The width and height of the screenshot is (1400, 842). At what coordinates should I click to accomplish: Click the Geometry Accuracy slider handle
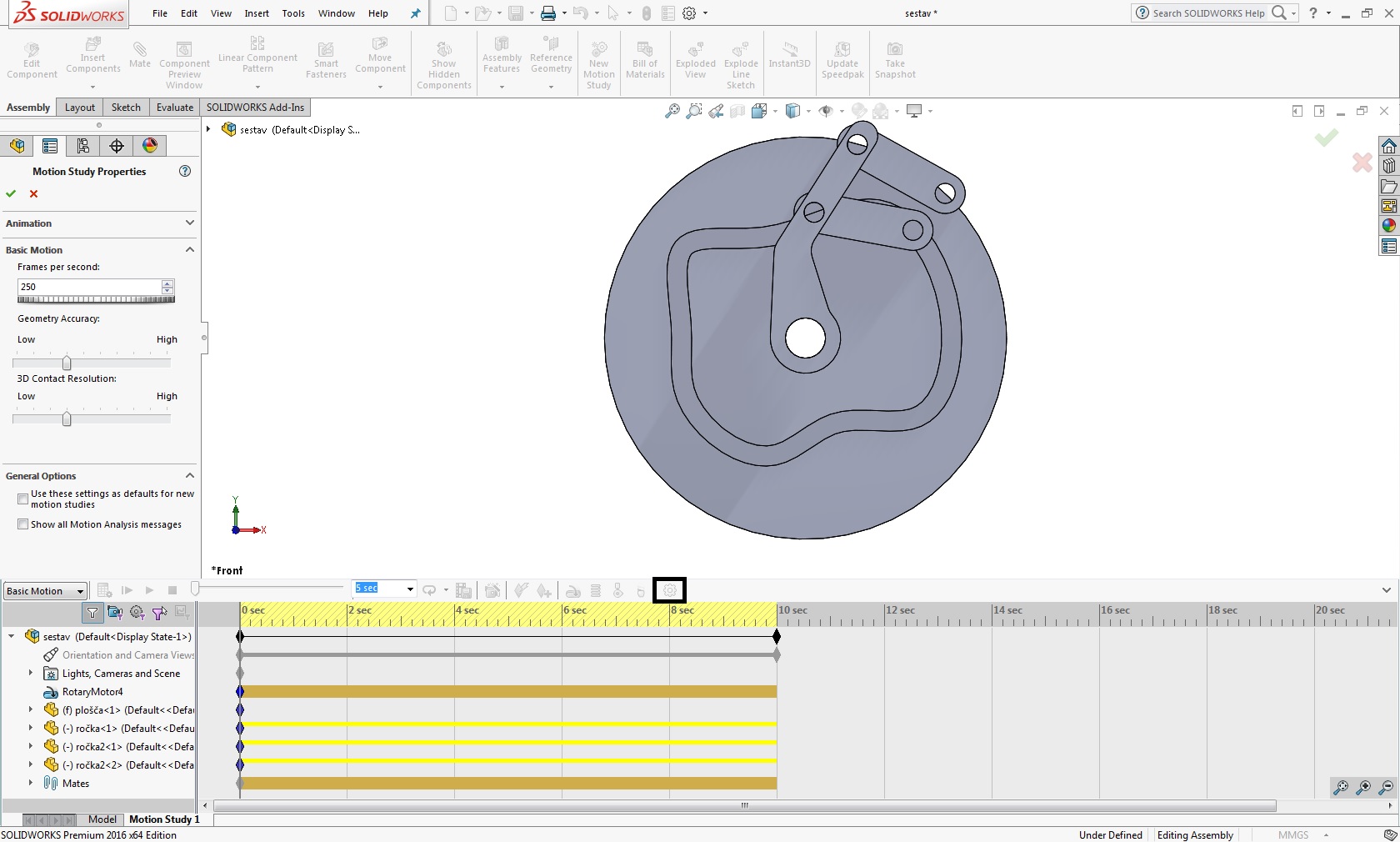coord(67,363)
